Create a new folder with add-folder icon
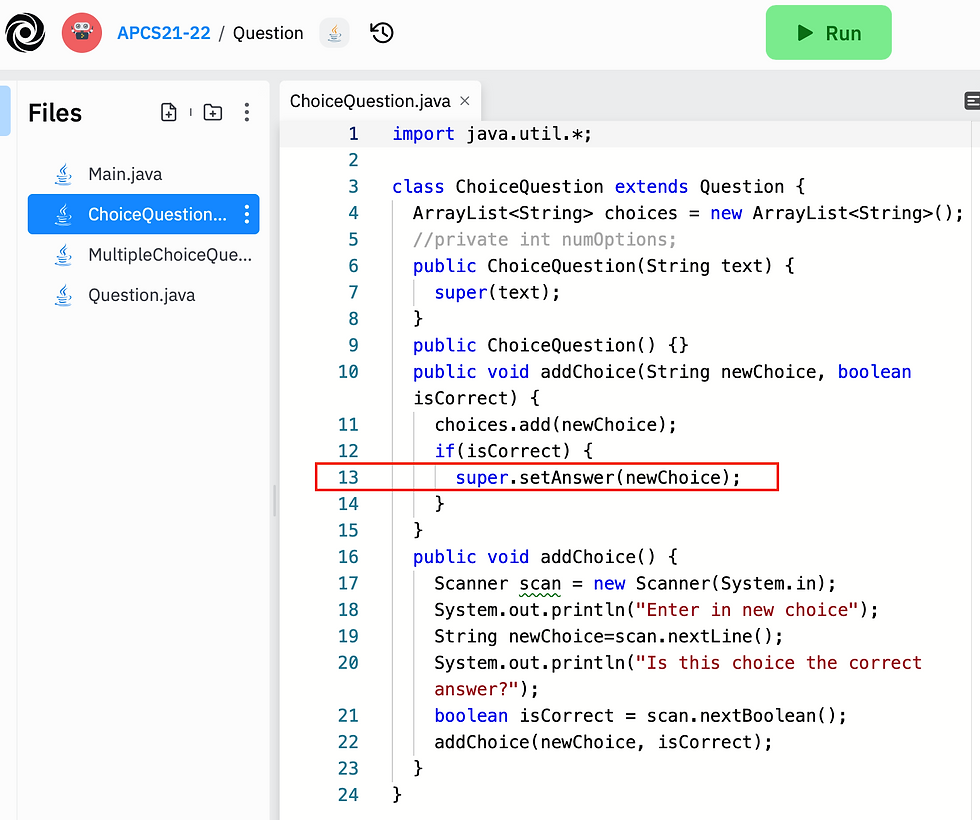Image resolution: width=980 pixels, height=820 pixels. coord(213,112)
